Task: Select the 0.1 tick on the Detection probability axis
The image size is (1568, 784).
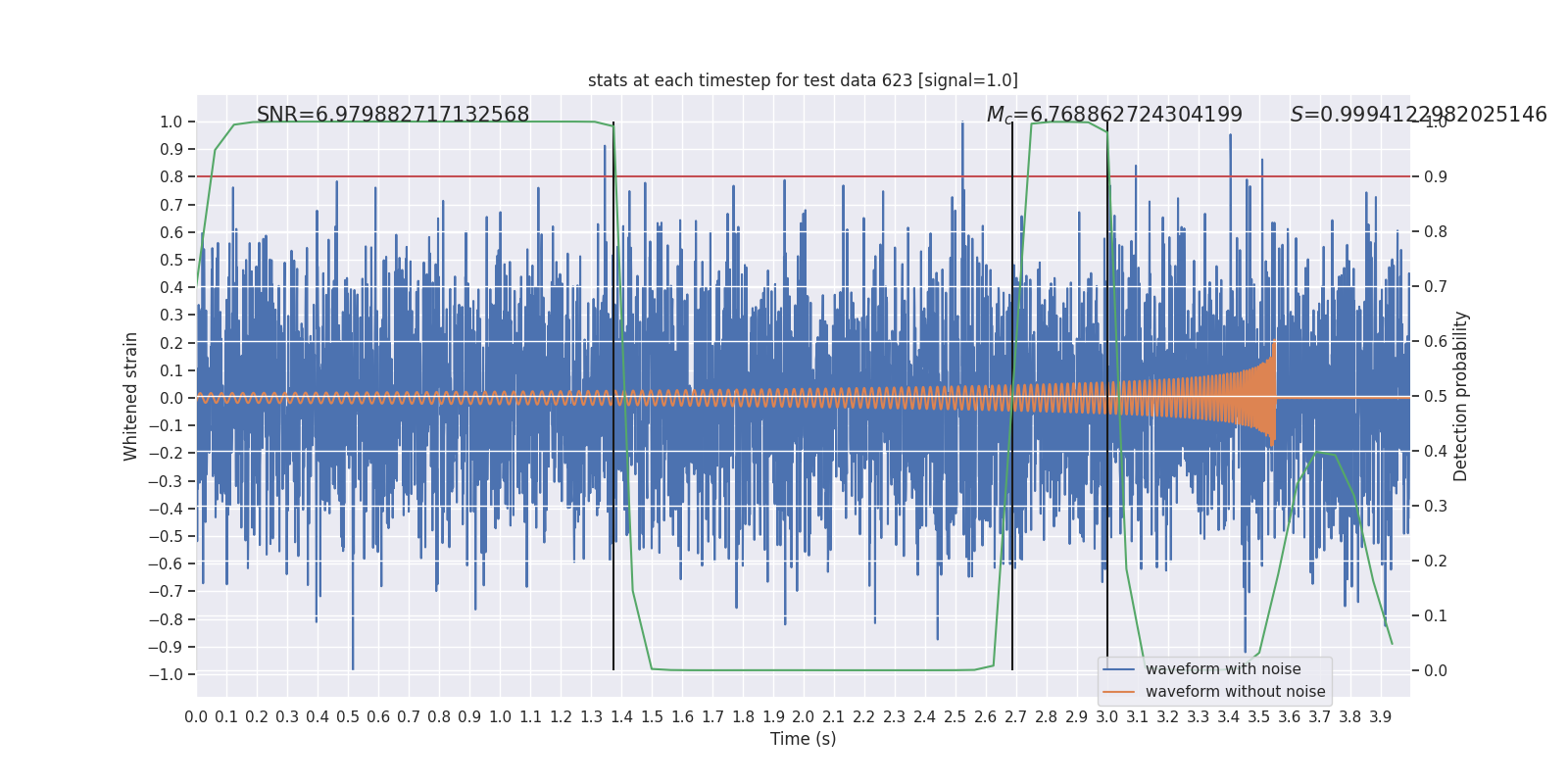Action: click(x=1436, y=616)
